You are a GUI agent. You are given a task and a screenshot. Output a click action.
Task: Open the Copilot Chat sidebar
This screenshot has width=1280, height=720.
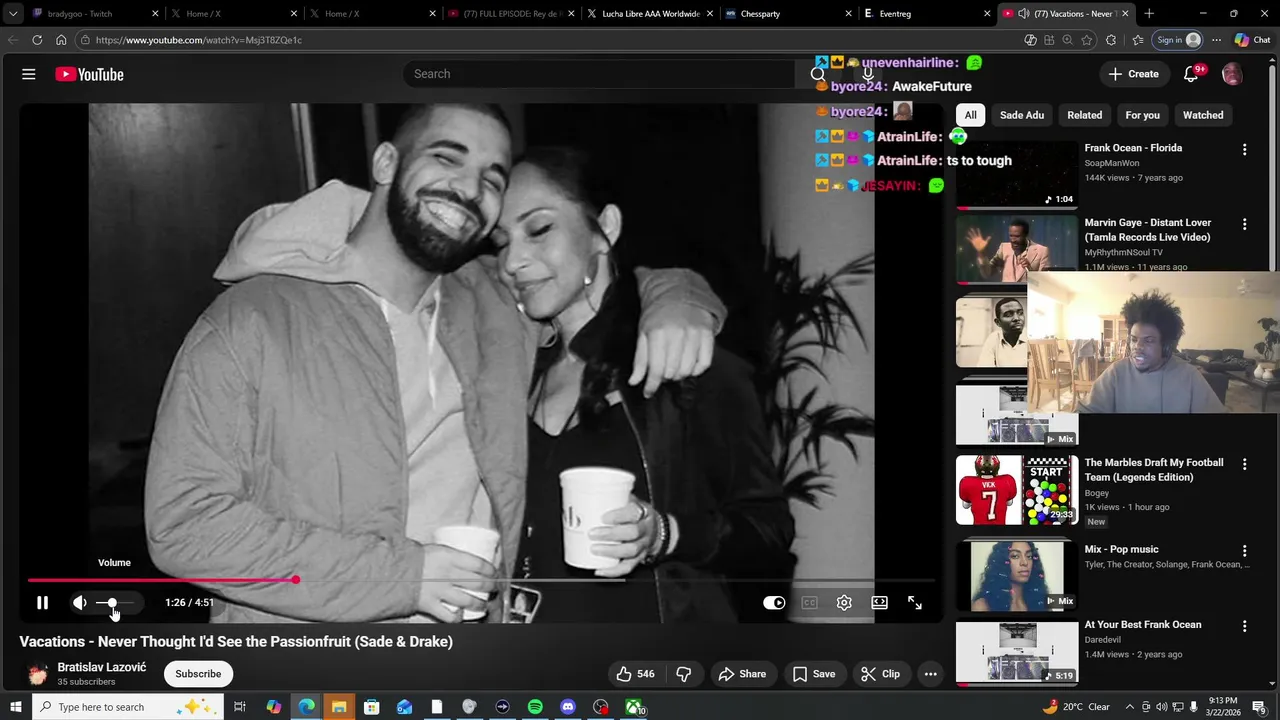[1252, 40]
